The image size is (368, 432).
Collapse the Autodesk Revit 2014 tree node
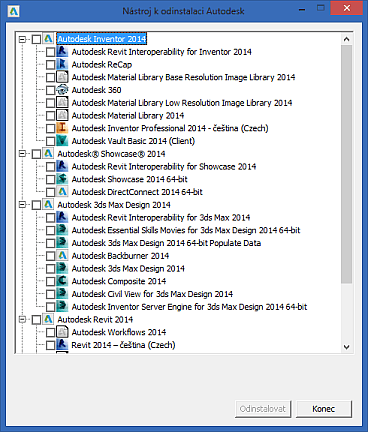pyautogui.click(x=22, y=319)
